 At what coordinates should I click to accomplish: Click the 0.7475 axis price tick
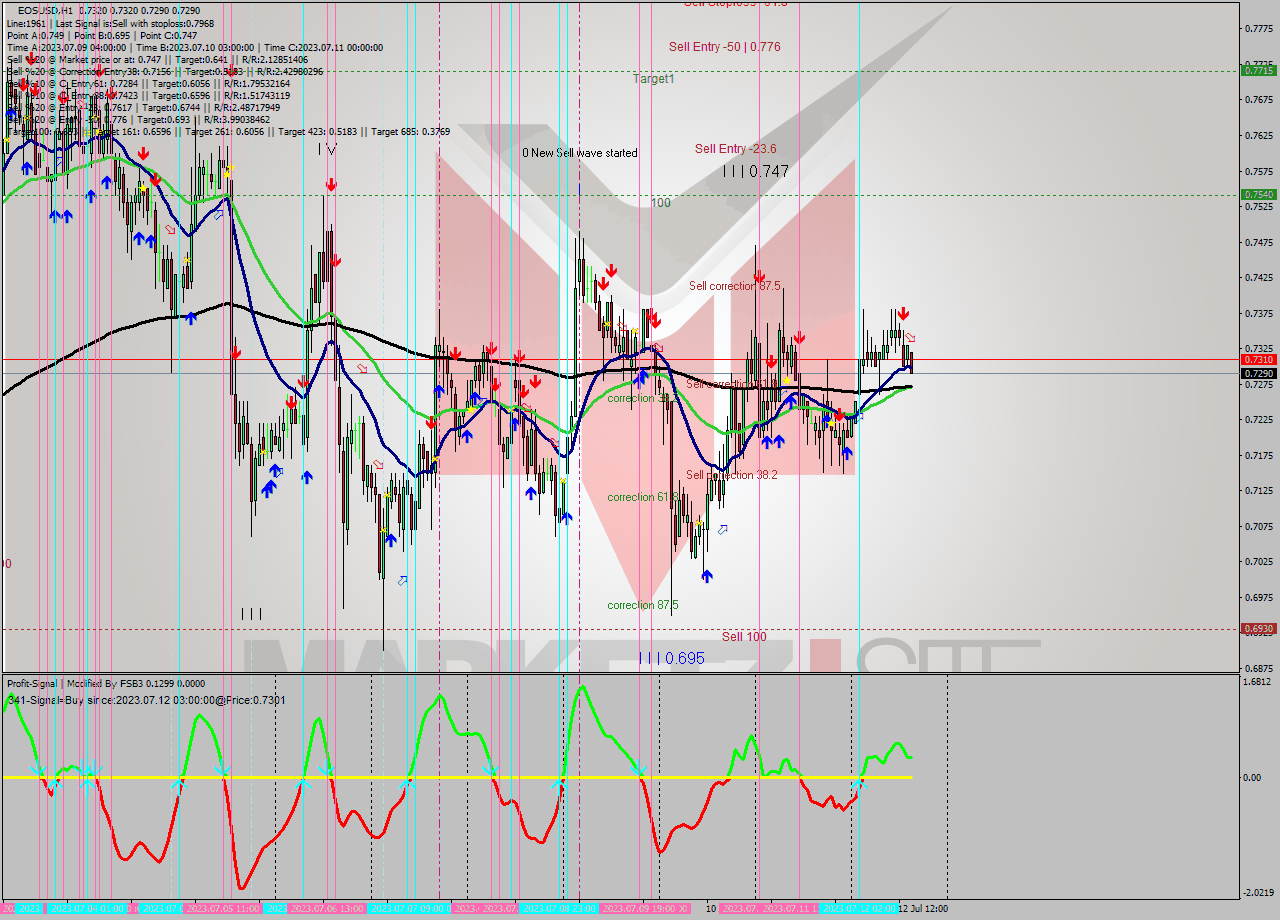(1258, 241)
